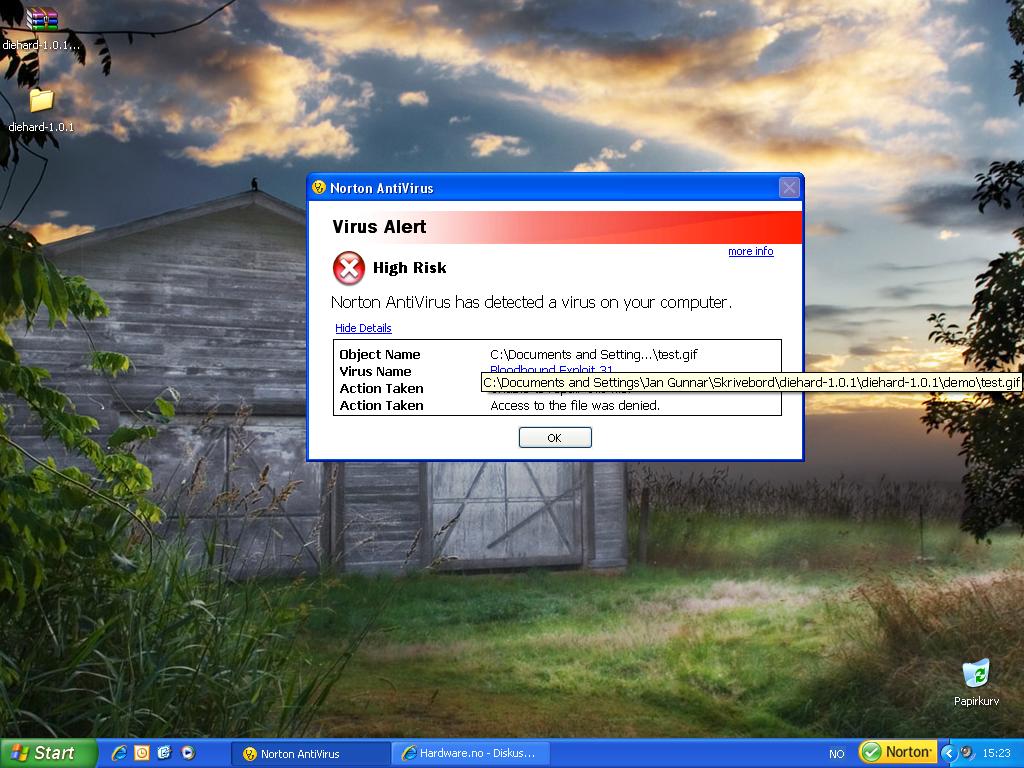This screenshot has height=768, width=1024.
Task: Click the clock showing 15:23
Action: (996, 754)
